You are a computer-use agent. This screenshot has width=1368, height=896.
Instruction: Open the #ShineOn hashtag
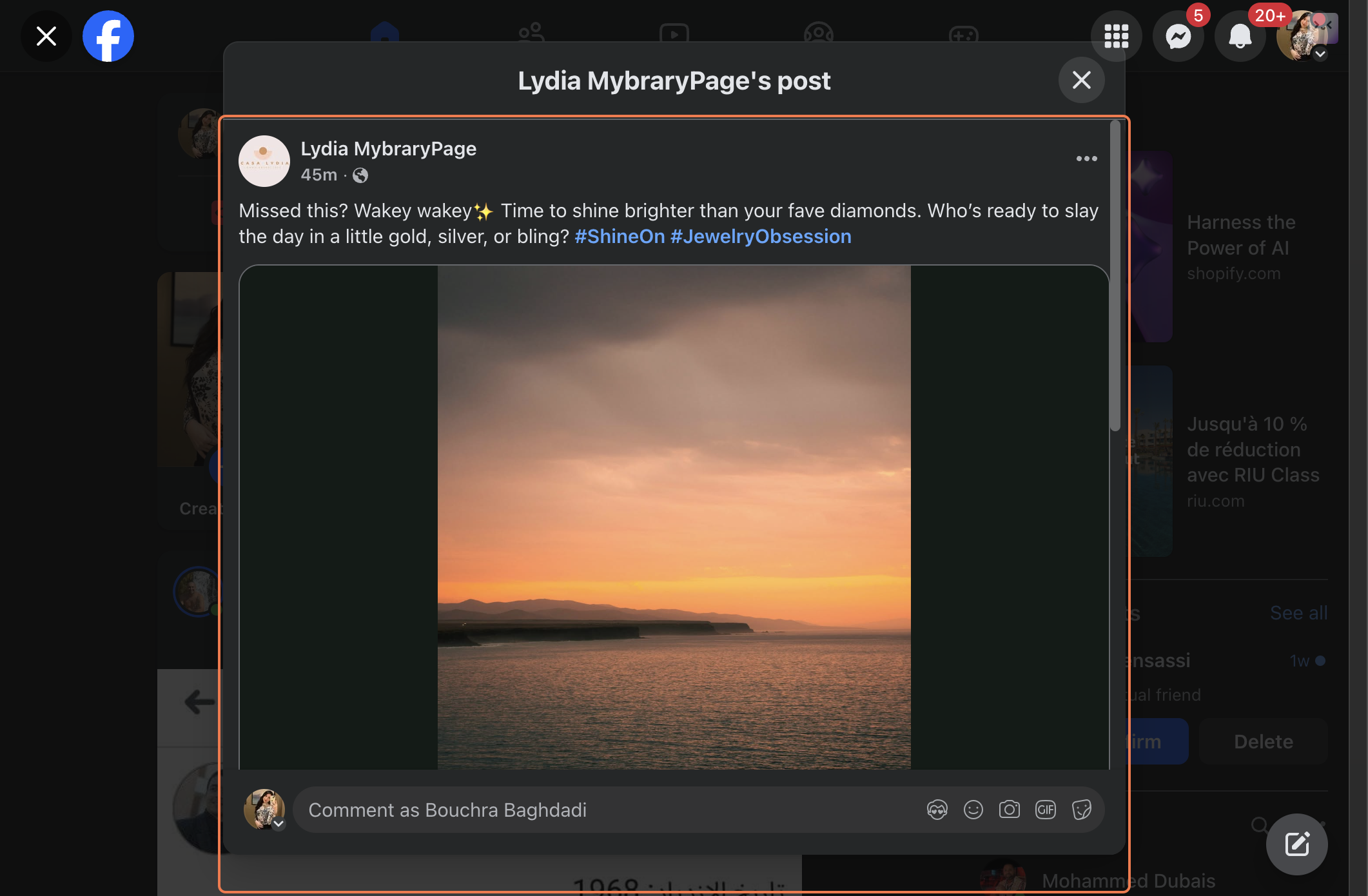[620, 237]
